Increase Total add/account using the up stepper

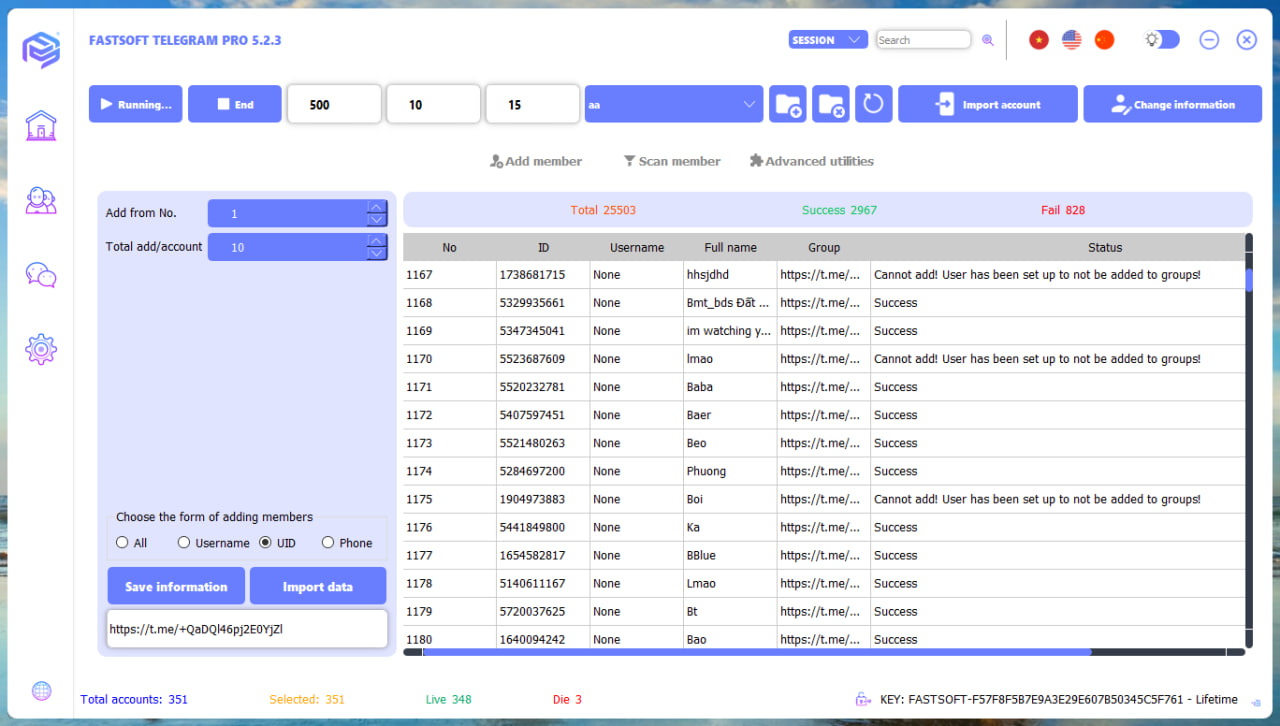(x=376, y=241)
